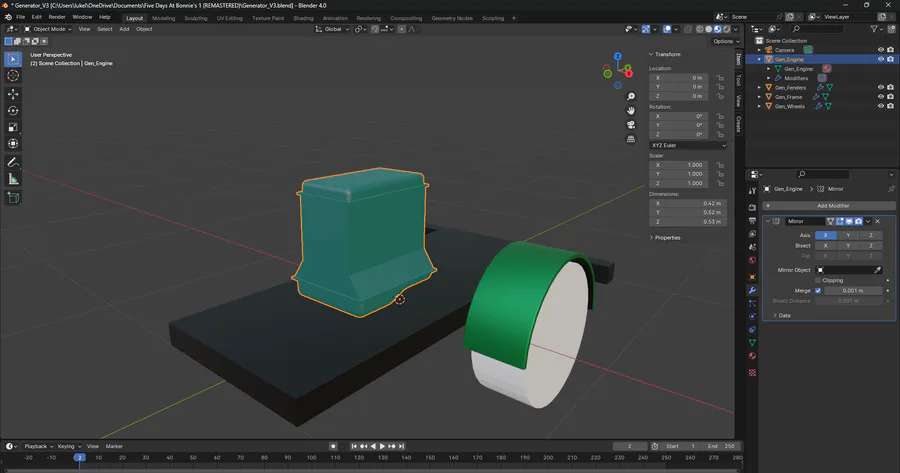The width and height of the screenshot is (900, 473).
Task: Select the Annotate tool
Action: (13, 162)
